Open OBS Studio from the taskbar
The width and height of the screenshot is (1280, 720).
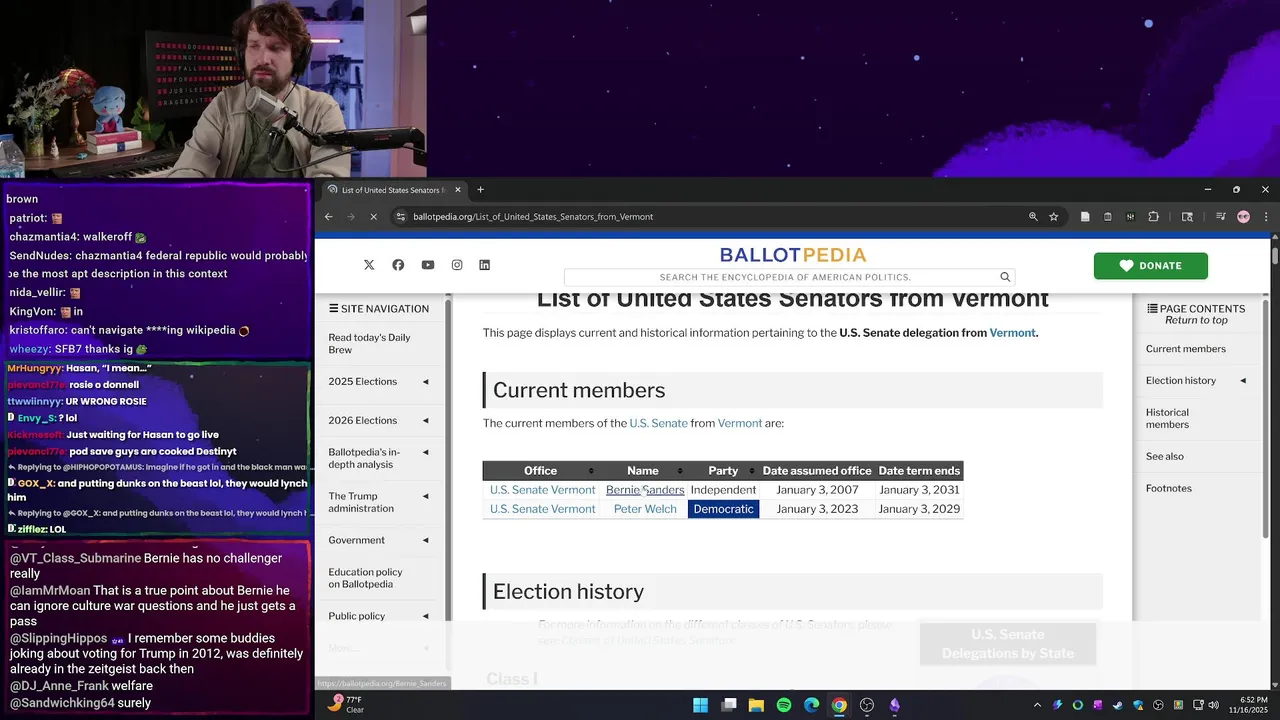coord(867,705)
